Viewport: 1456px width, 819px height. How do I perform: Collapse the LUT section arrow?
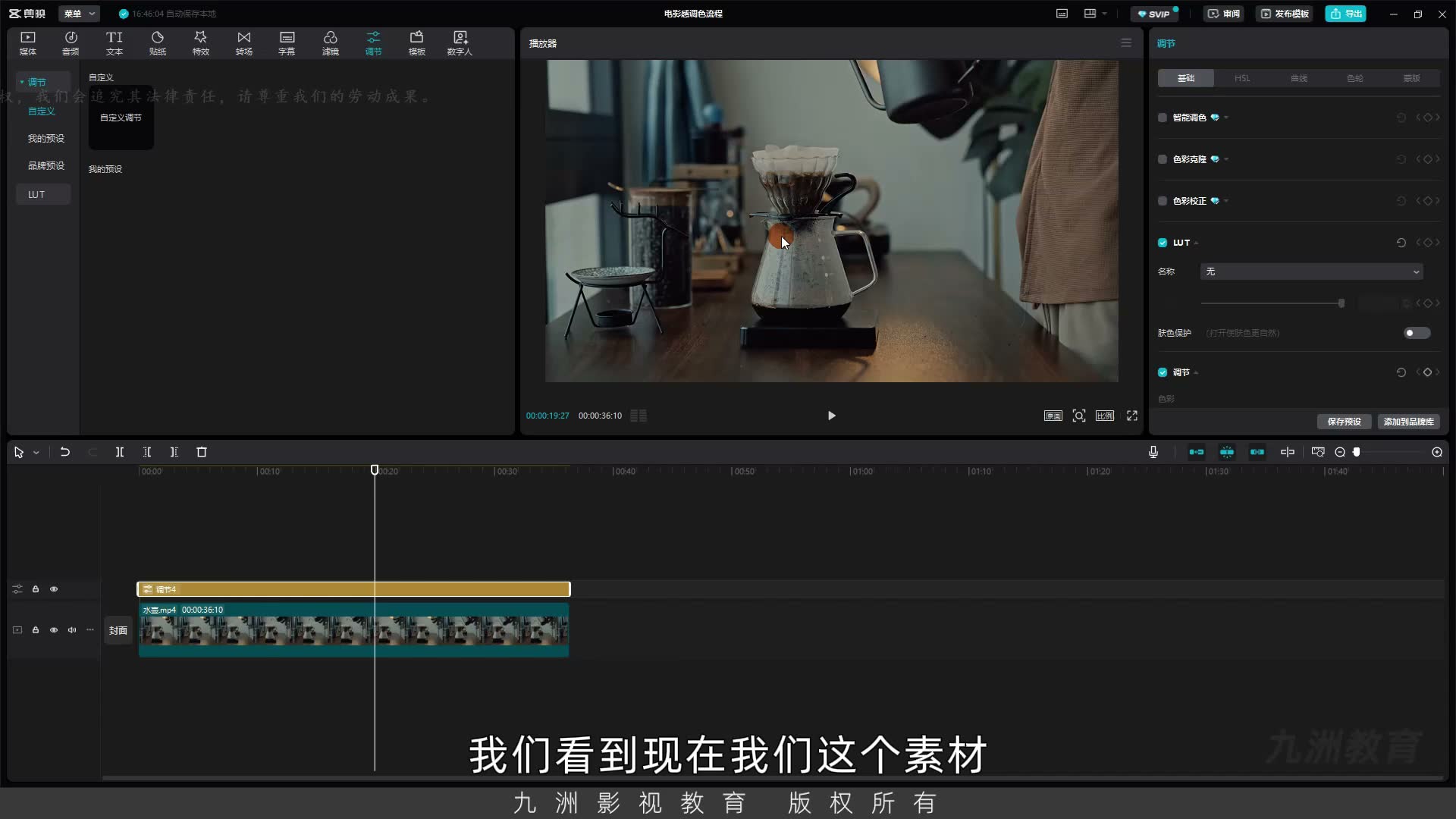(x=1196, y=243)
